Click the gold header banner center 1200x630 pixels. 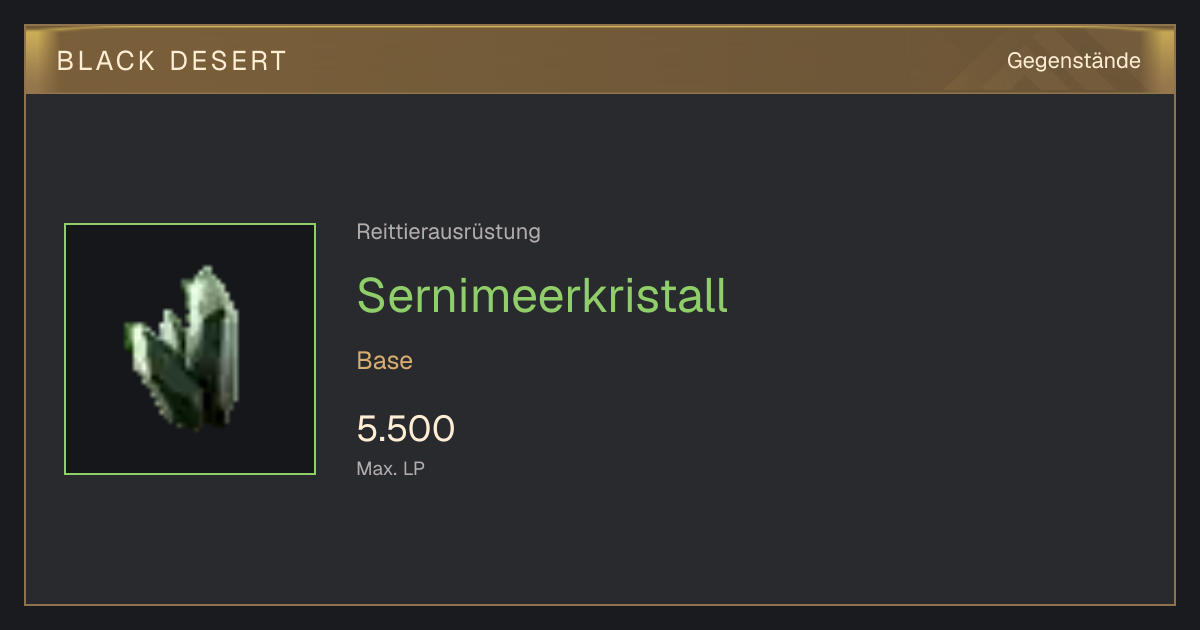[x=600, y=60]
